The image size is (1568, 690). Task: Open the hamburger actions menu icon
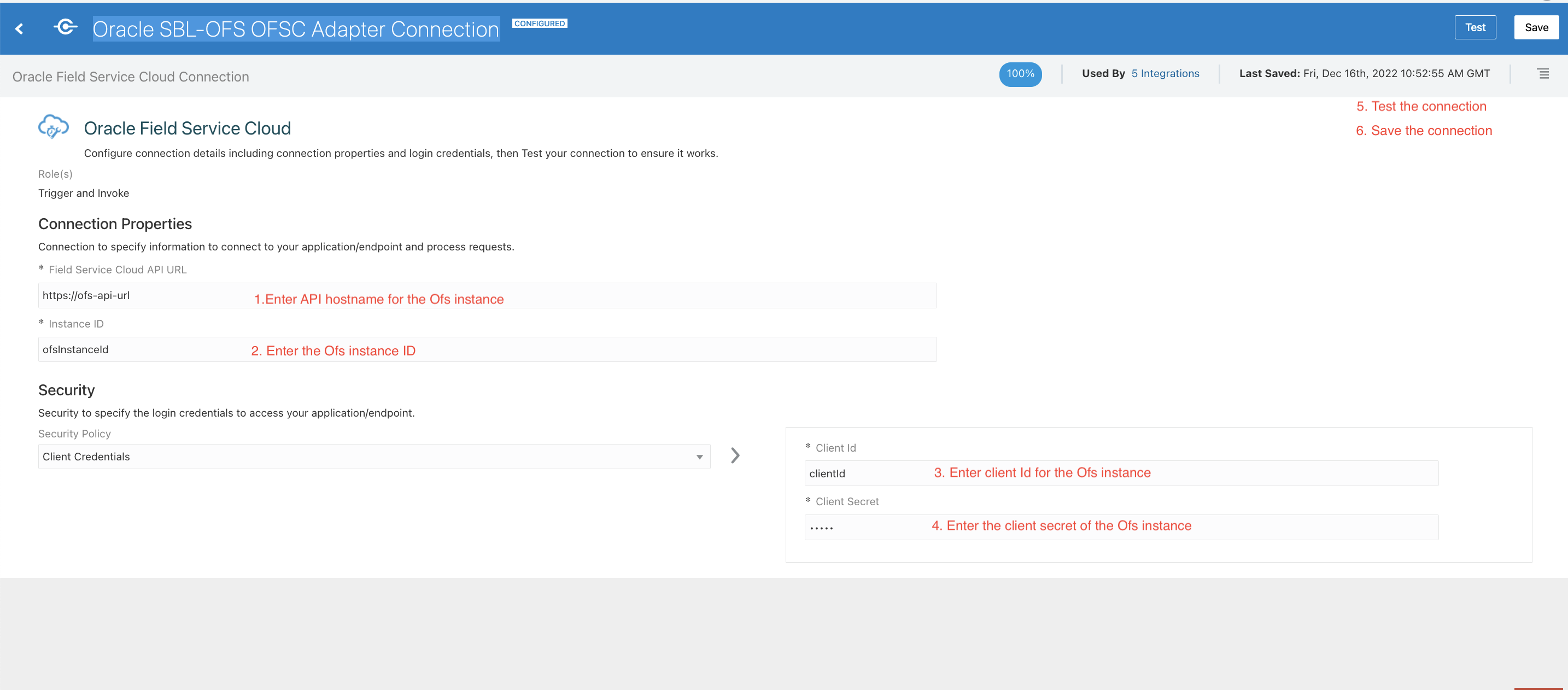1542,74
